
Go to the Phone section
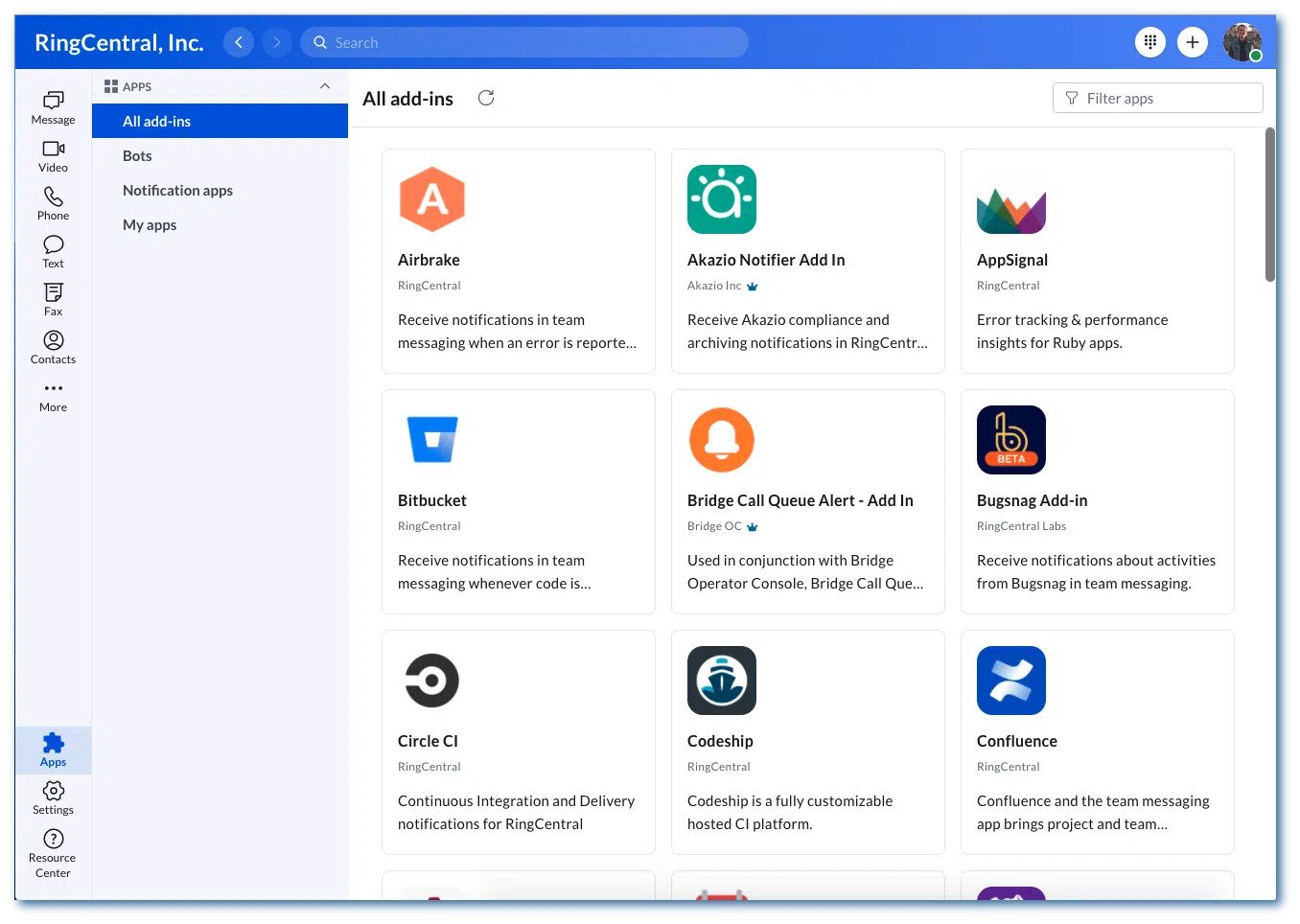click(x=53, y=203)
